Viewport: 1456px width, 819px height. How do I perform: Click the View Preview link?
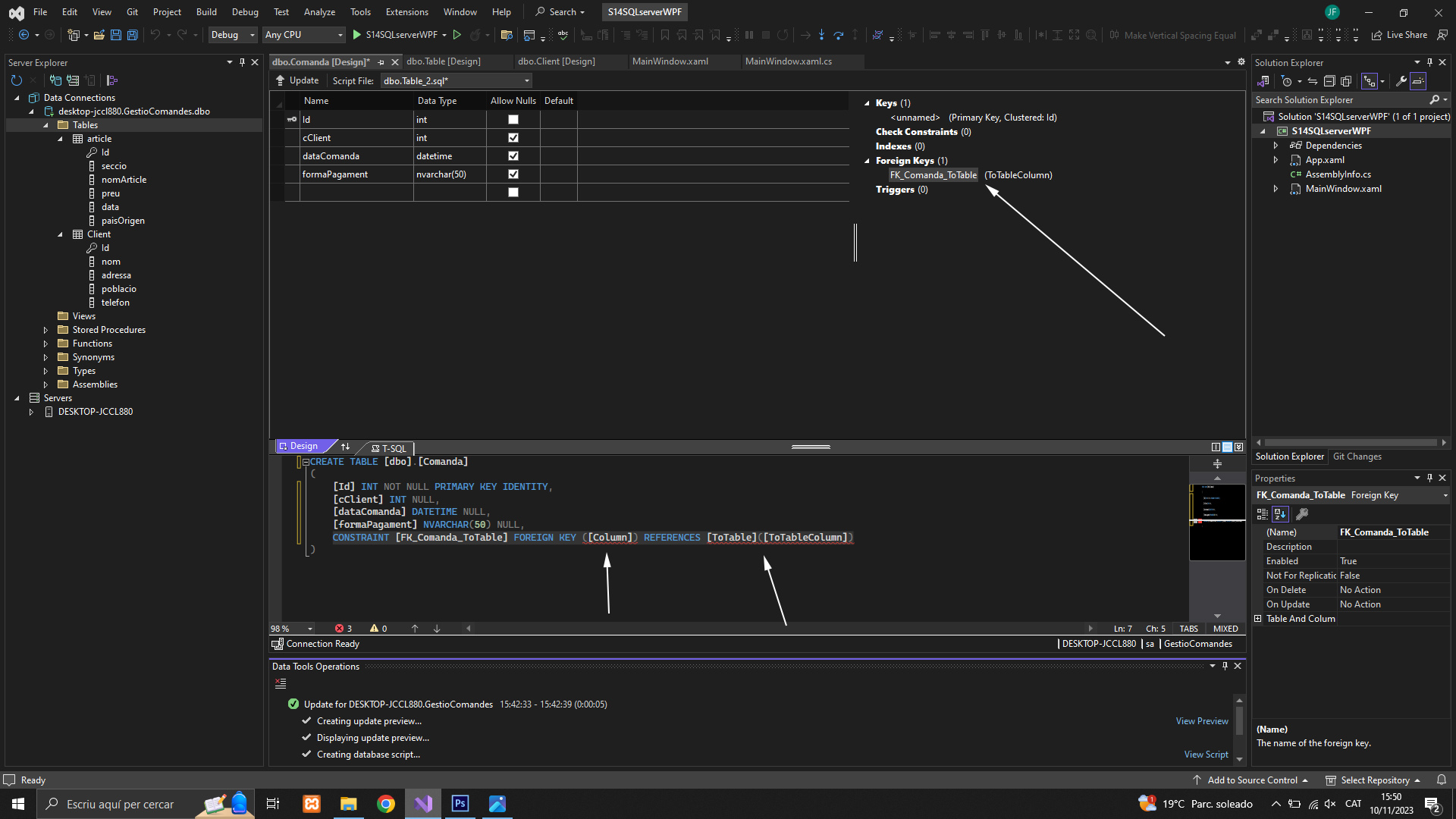1201,721
